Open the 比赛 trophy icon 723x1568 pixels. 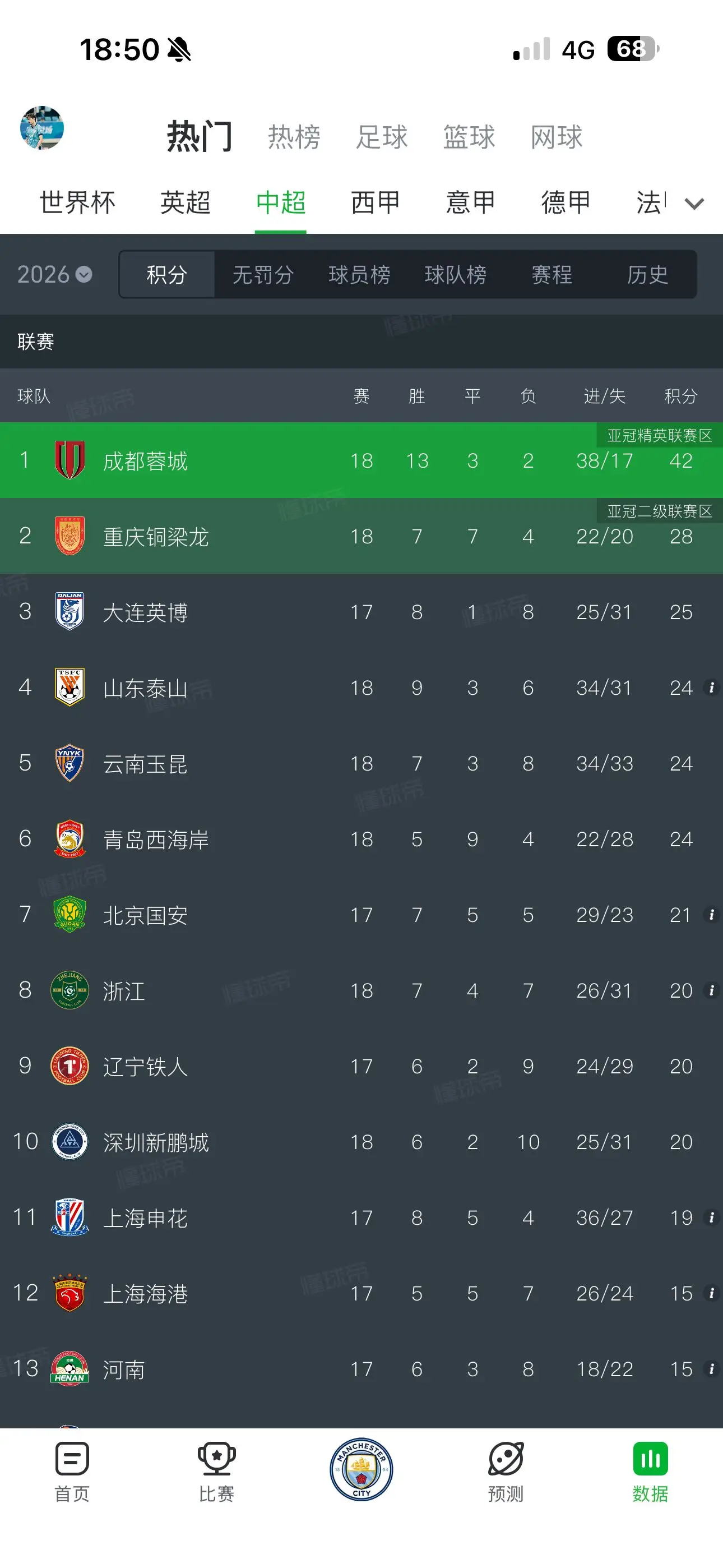tap(217, 1459)
